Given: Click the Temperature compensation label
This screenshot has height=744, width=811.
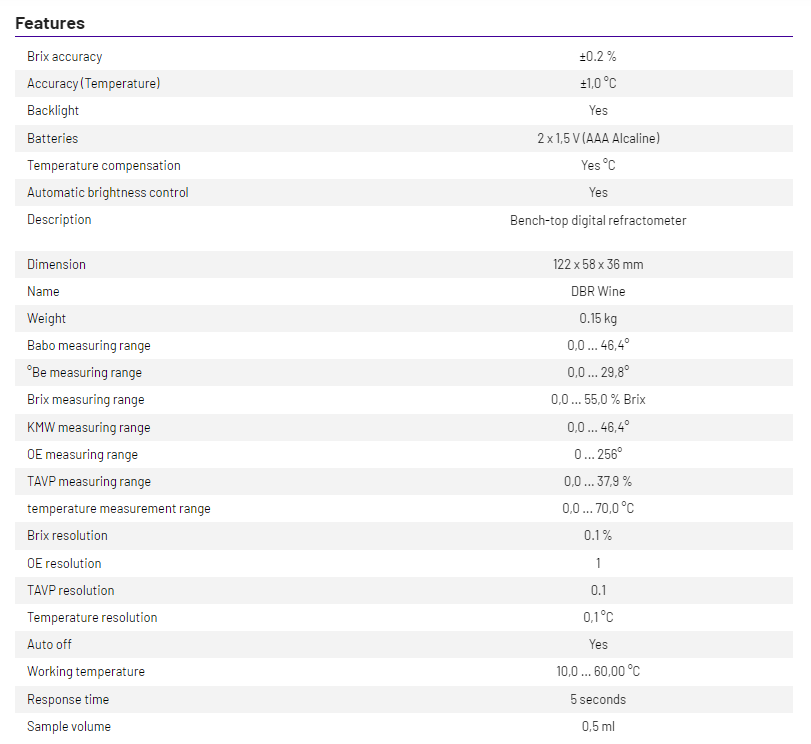Looking at the screenshot, I should [x=104, y=166].
